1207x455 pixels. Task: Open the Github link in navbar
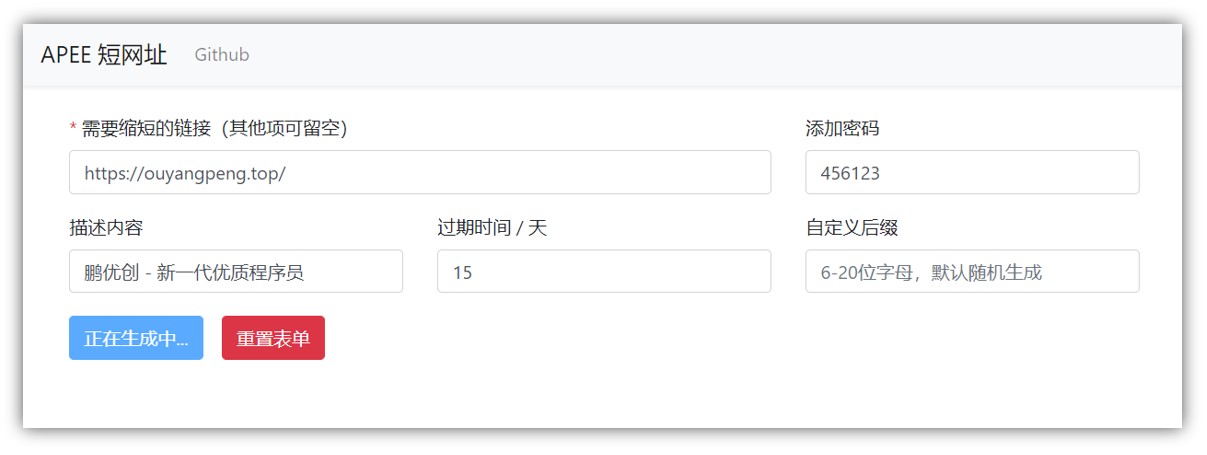tap(222, 55)
